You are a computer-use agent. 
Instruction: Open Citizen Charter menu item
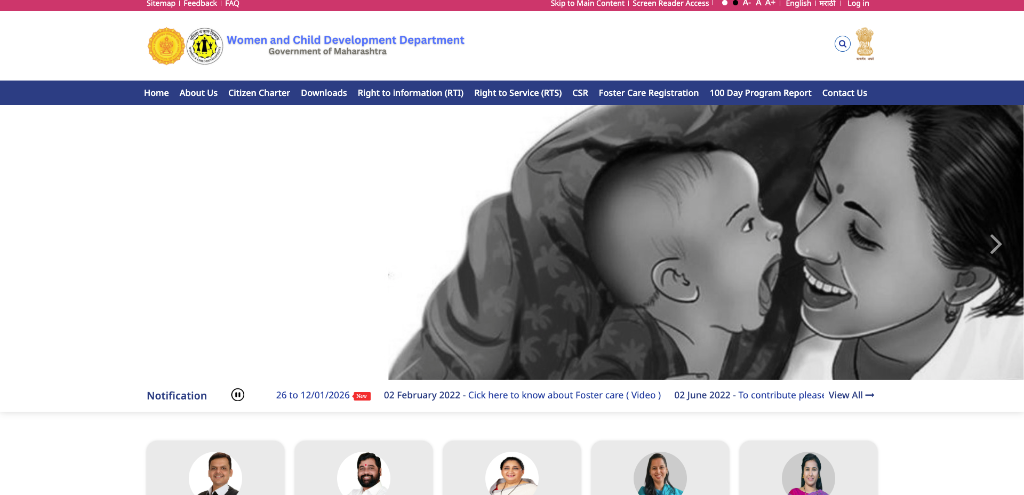tap(259, 93)
